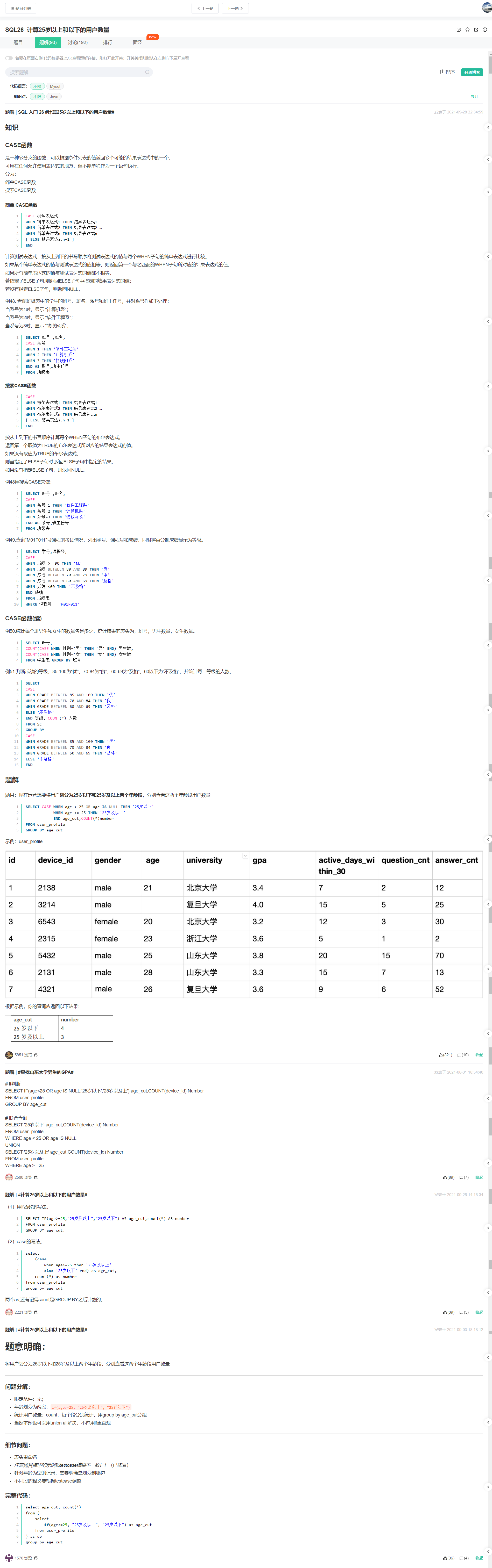Open the 14:16:34 solution titled #计算25岁以上和以下的用户数量#
The image size is (492, 1568).
coord(46,1195)
